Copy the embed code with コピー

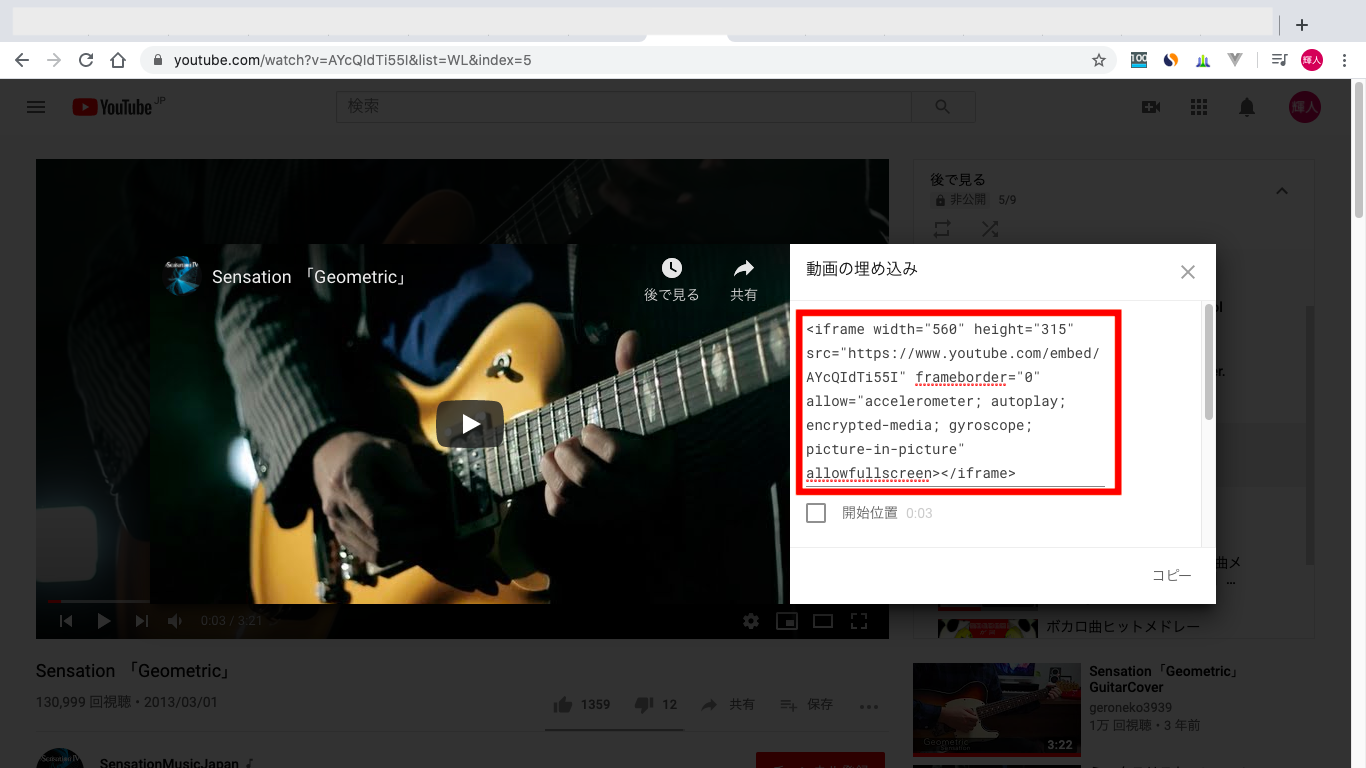click(x=1171, y=575)
